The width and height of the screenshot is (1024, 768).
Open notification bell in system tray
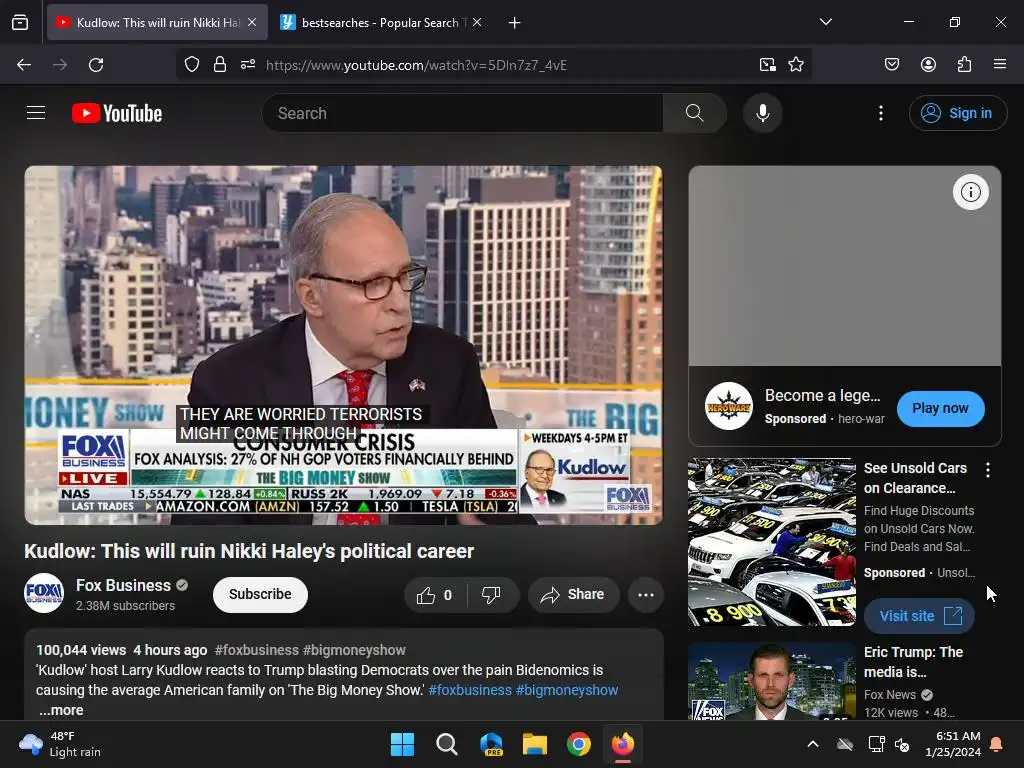996,744
